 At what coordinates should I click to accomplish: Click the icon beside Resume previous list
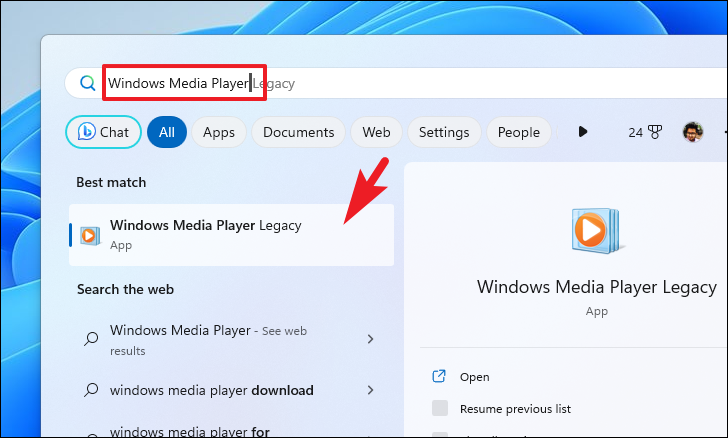(440, 408)
